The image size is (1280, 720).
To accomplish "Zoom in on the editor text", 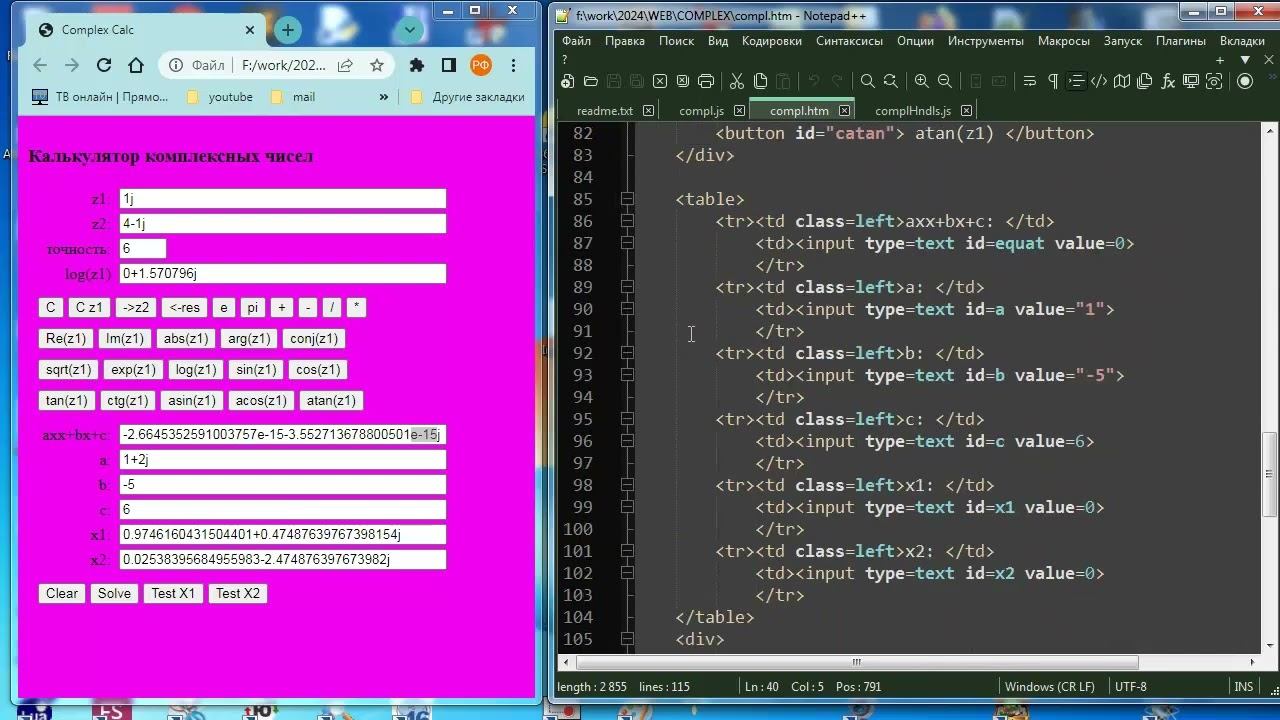I will [x=922, y=81].
